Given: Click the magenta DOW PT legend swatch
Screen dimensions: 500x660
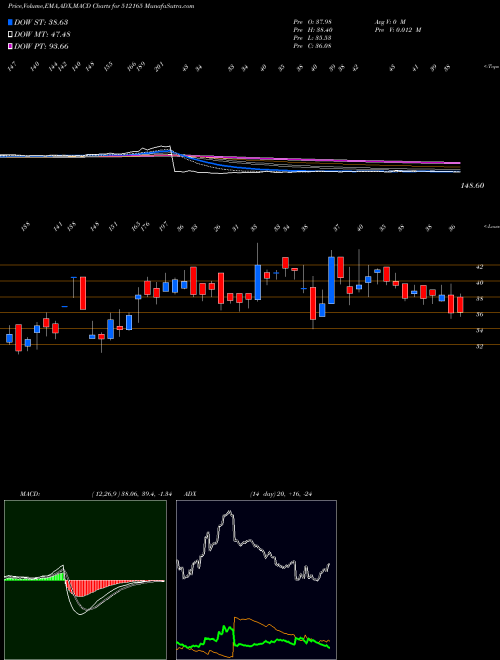Looking at the screenshot, I should tap(10, 46).
